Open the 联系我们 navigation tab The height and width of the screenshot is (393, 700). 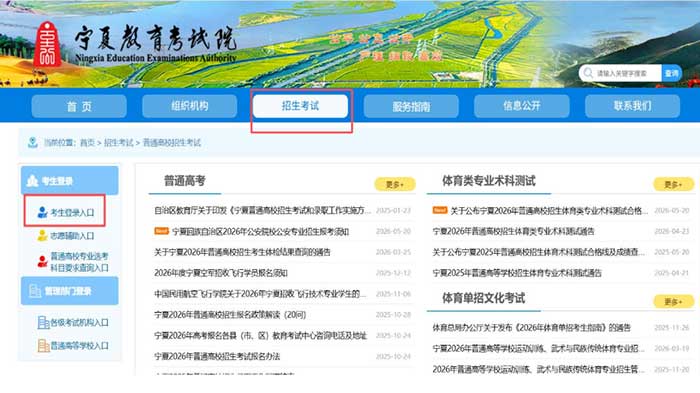pos(633,106)
